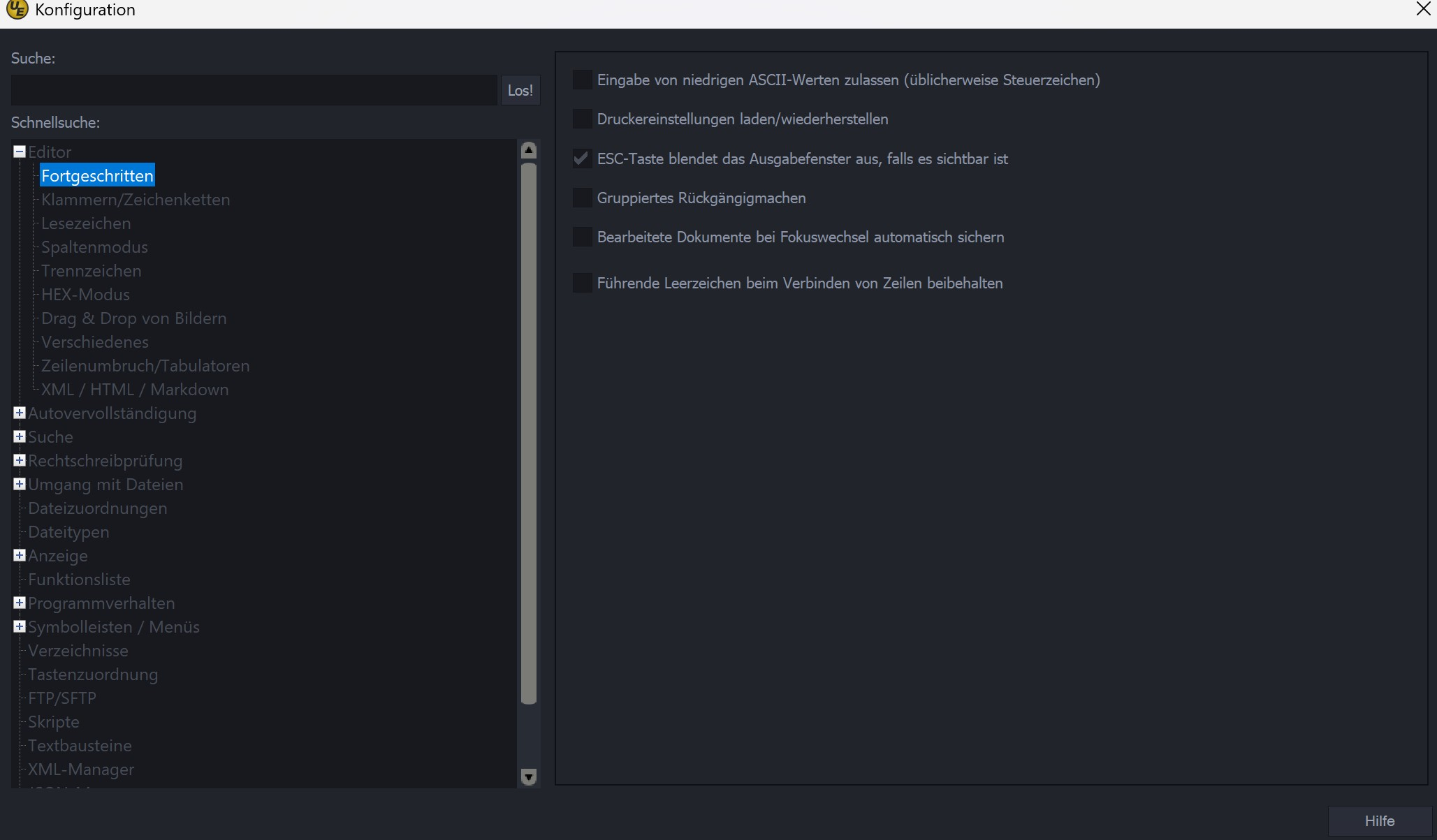Select Umgang mit Dateien label
This screenshot has width=1437, height=840.
point(105,485)
